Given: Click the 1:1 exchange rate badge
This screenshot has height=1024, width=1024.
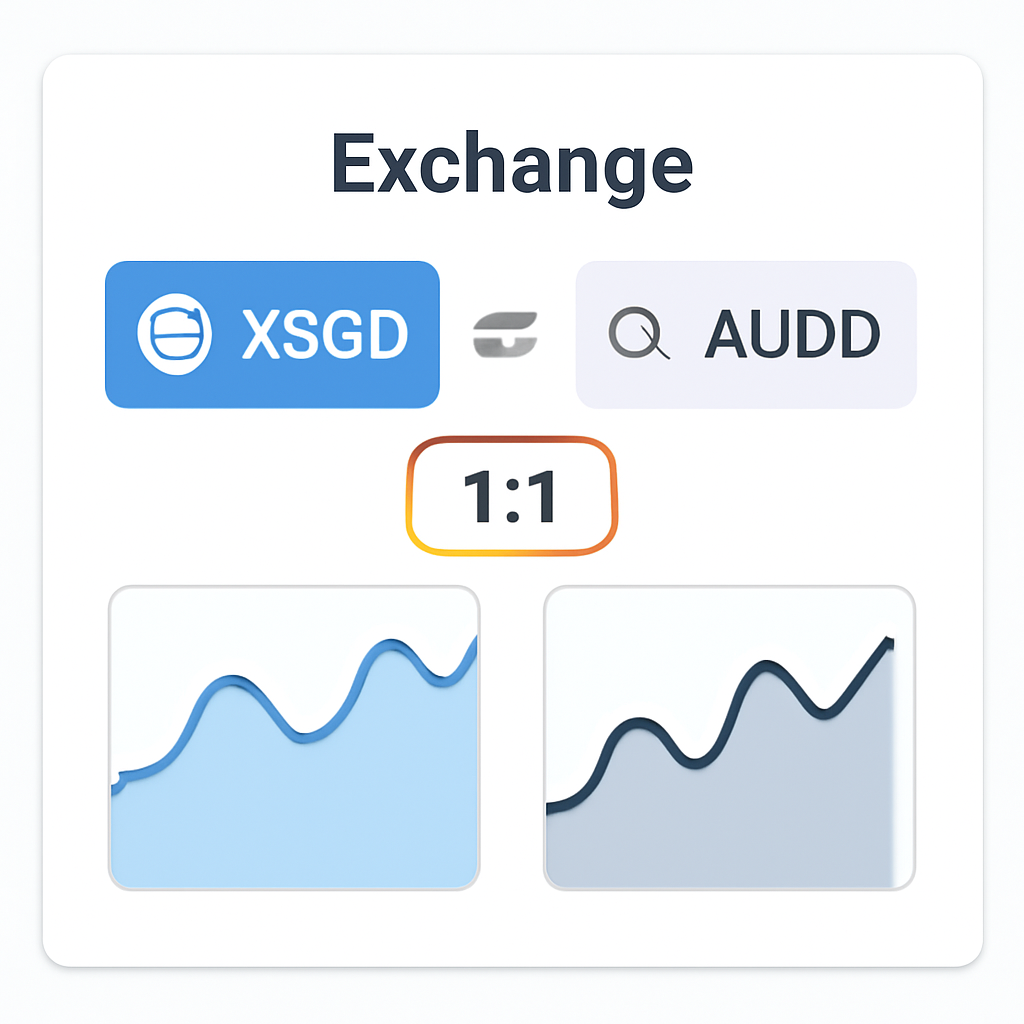Looking at the screenshot, I should point(512,495).
